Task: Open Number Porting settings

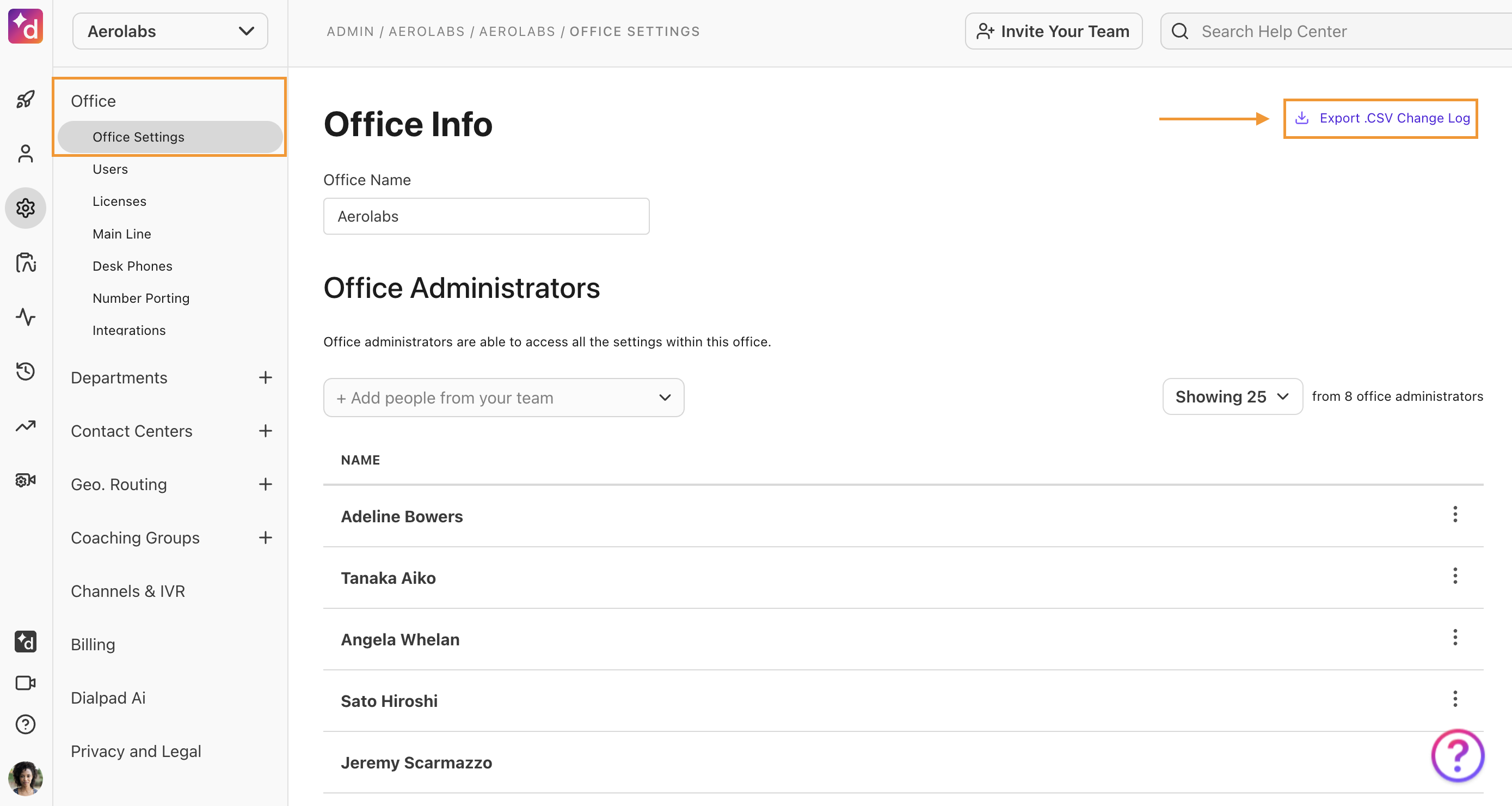Action: pyautogui.click(x=141, y=298)
